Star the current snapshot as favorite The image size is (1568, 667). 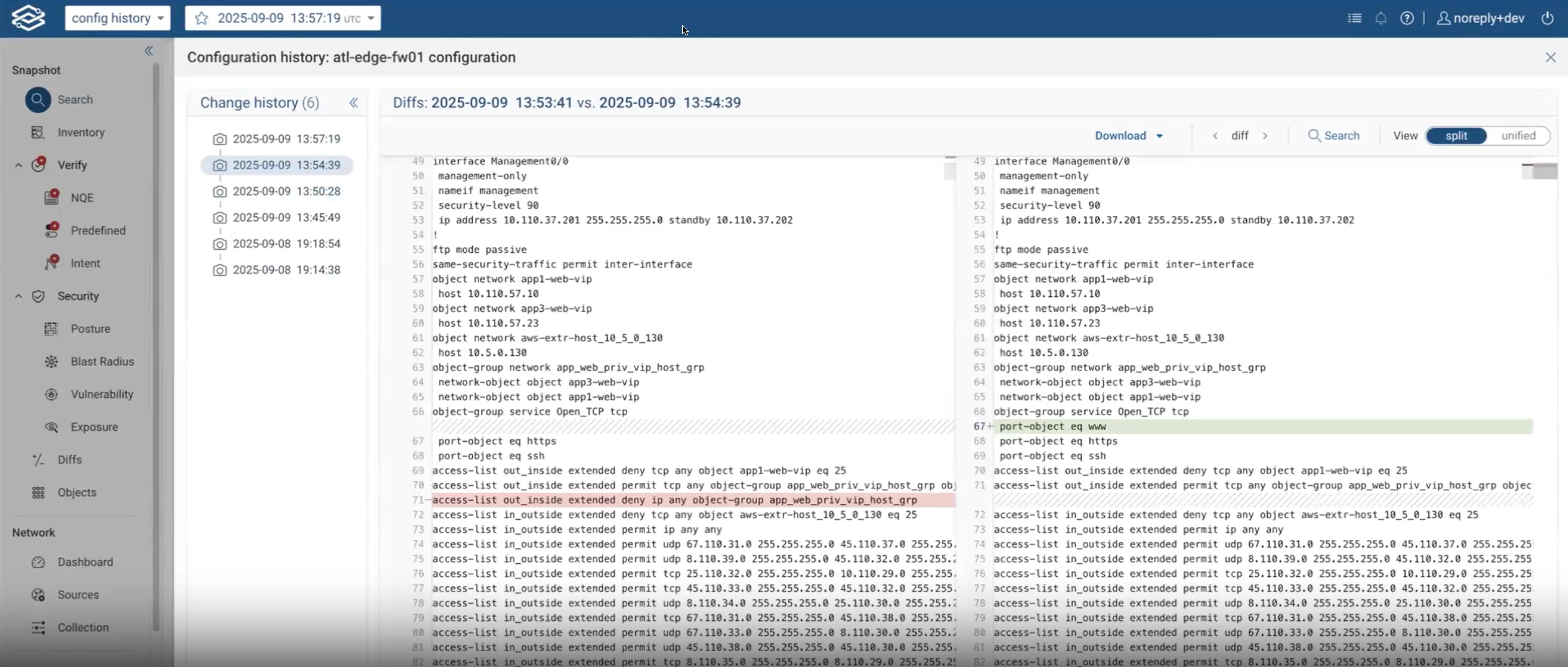[201, 18]
